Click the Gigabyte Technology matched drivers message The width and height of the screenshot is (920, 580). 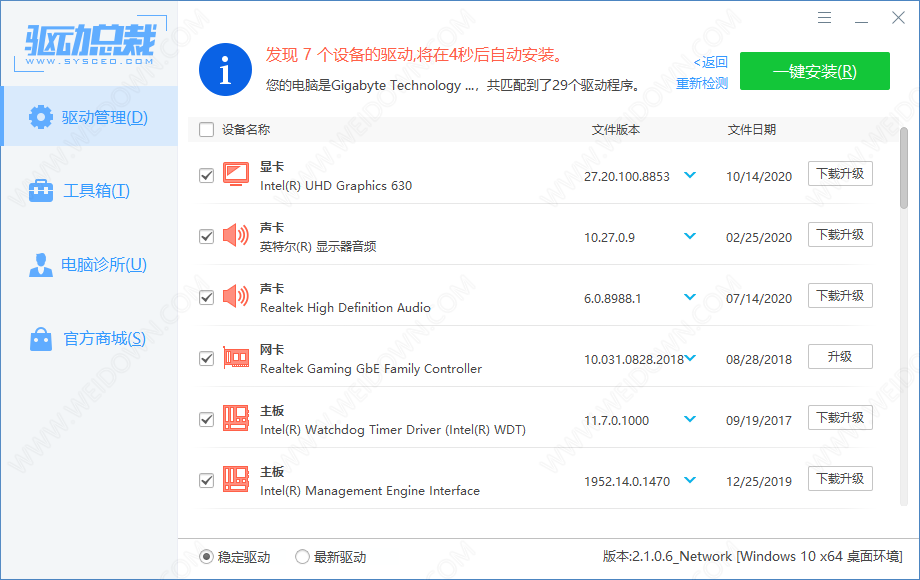pos(453,86)
